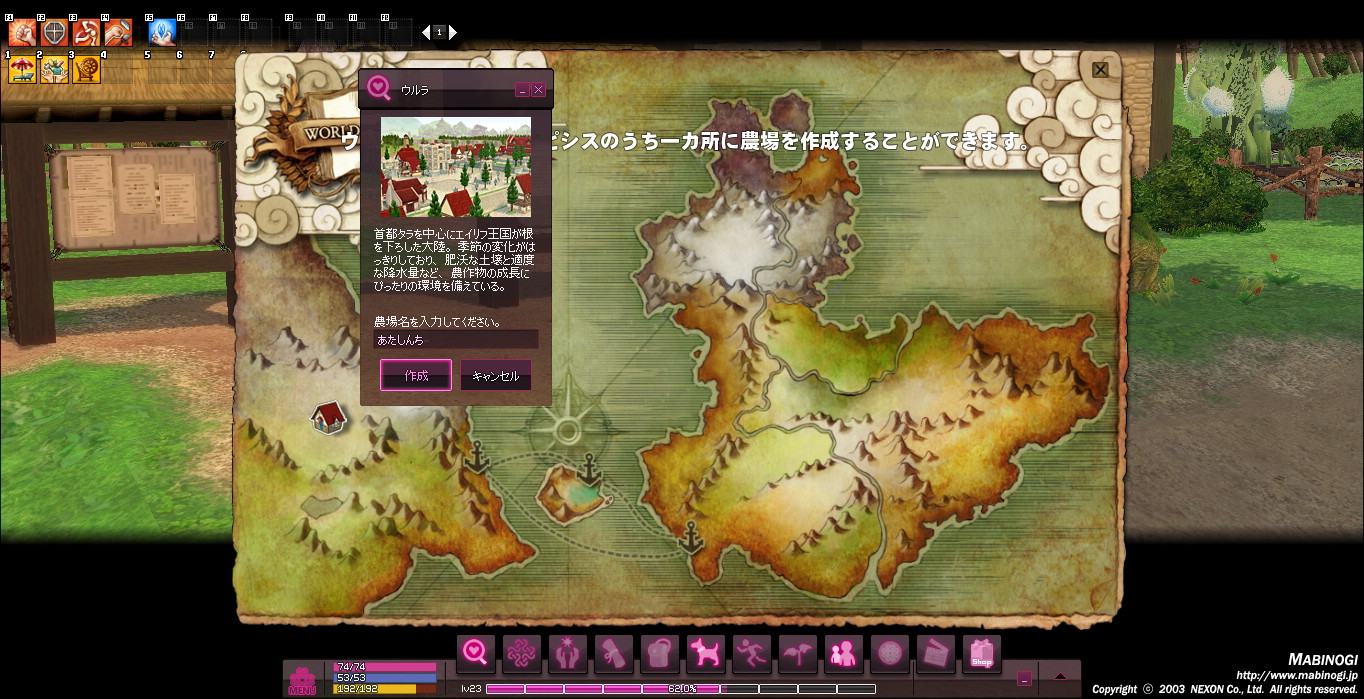Open the inventory bag icon
Screen dimensions: 1364x699
click(660, 653)
